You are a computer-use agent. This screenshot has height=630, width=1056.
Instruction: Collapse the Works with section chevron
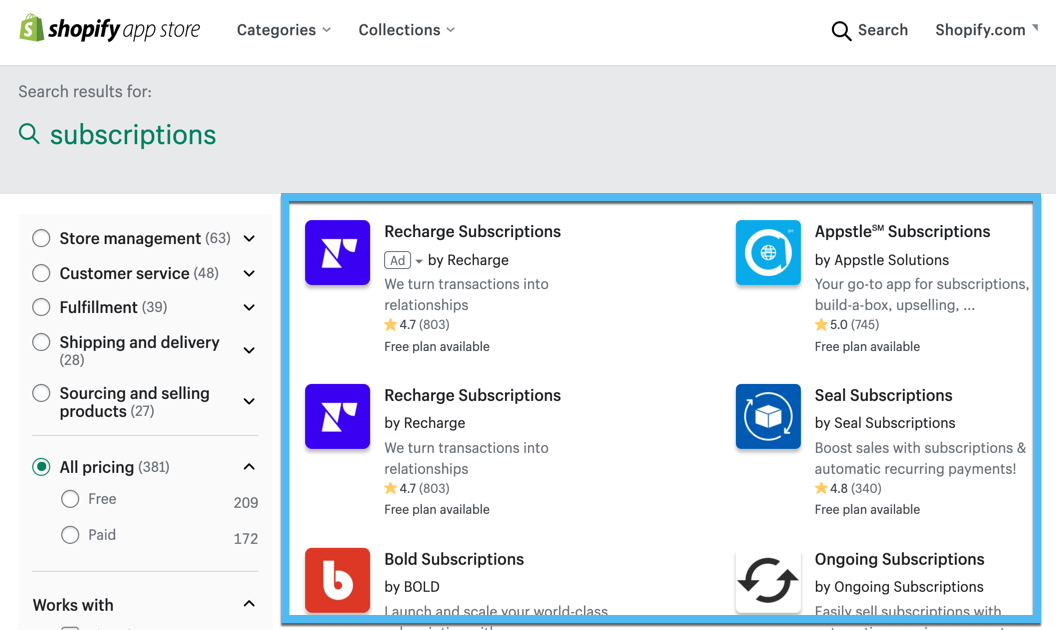tap(249, 604)
